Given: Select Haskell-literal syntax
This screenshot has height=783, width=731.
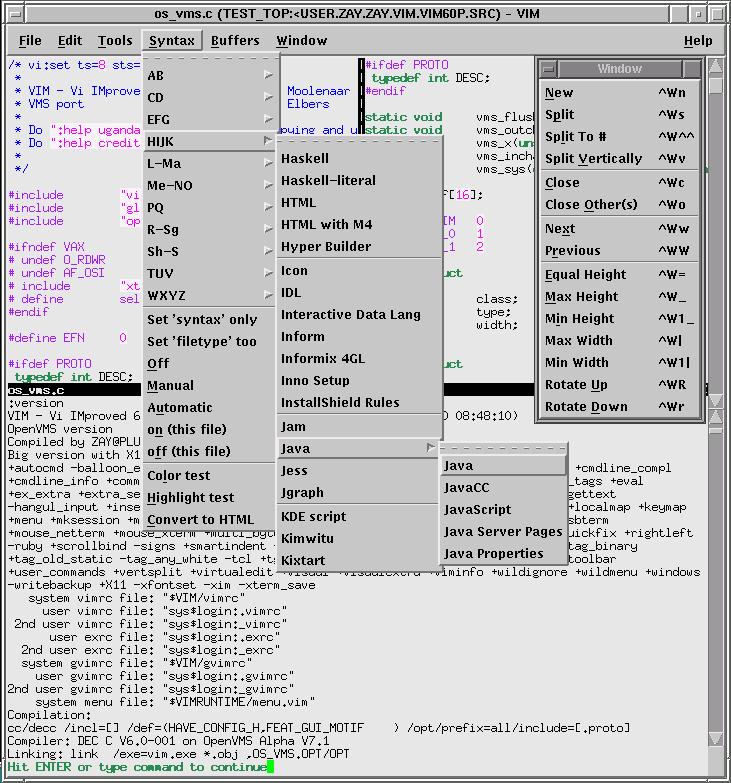Looking at the screenshot, I should pyautogui.click(x=359, y=180).
